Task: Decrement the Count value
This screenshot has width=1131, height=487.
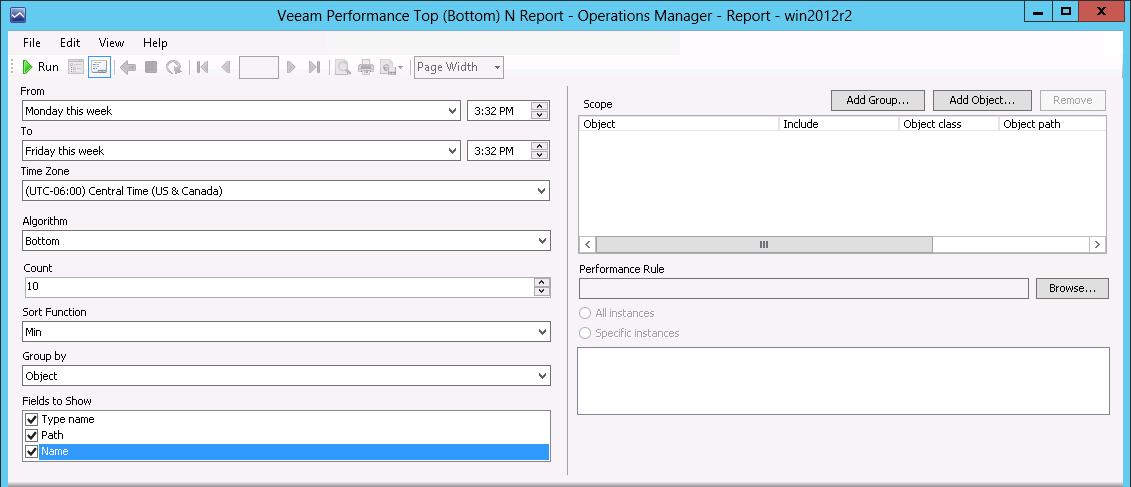Action: point(542,291)
